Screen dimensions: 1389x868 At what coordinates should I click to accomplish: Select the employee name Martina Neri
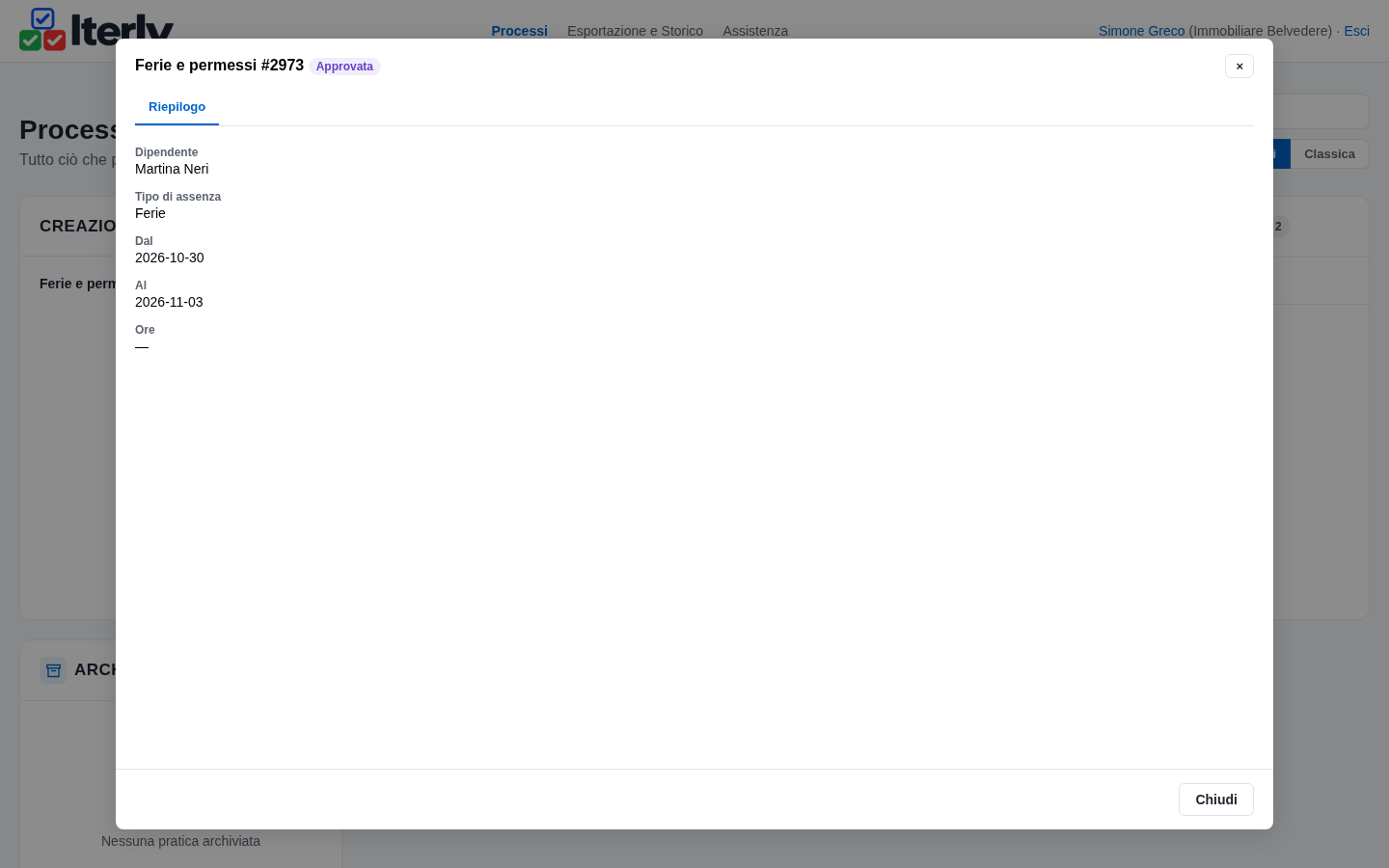pyautogui.click(x=172, y=169)
